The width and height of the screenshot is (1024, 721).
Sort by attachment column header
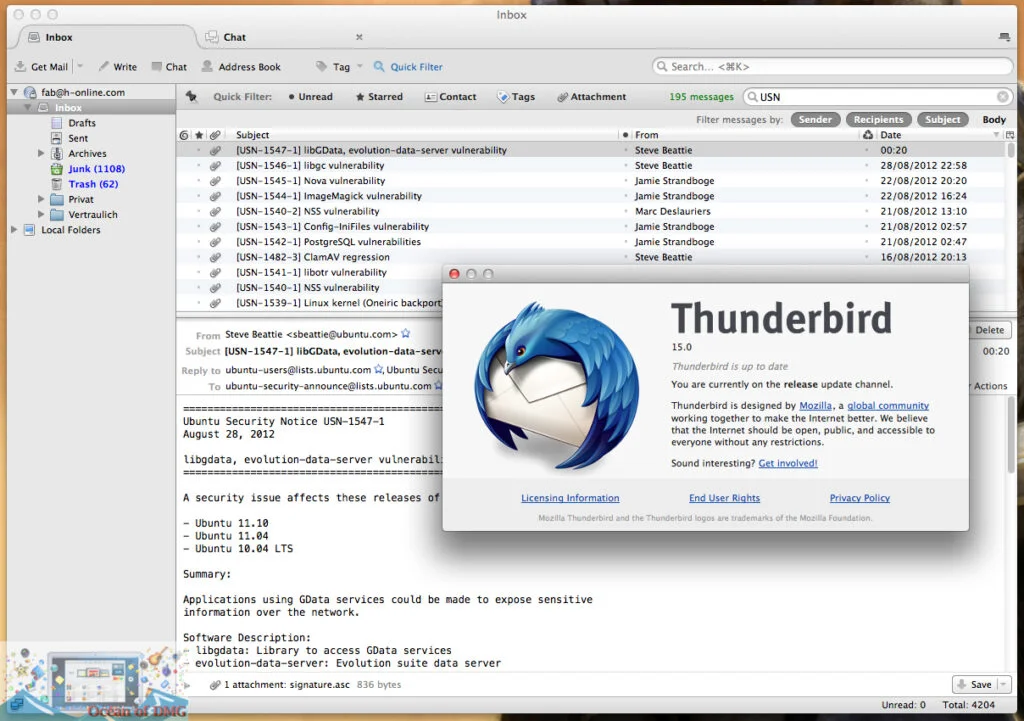pyautogui.click(x=215, y=135)
